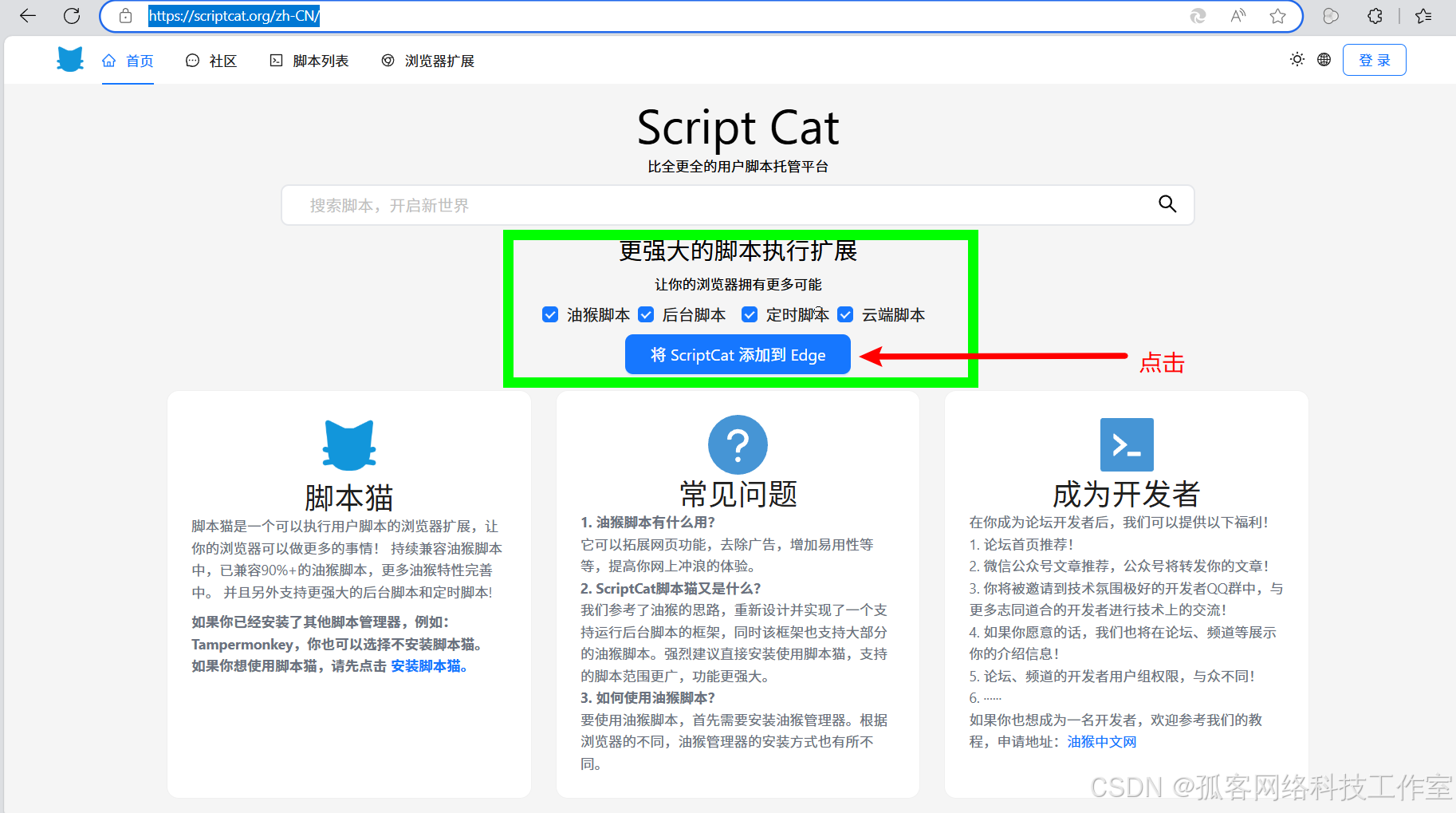Click the question mark icon above 常见问题

738,444
